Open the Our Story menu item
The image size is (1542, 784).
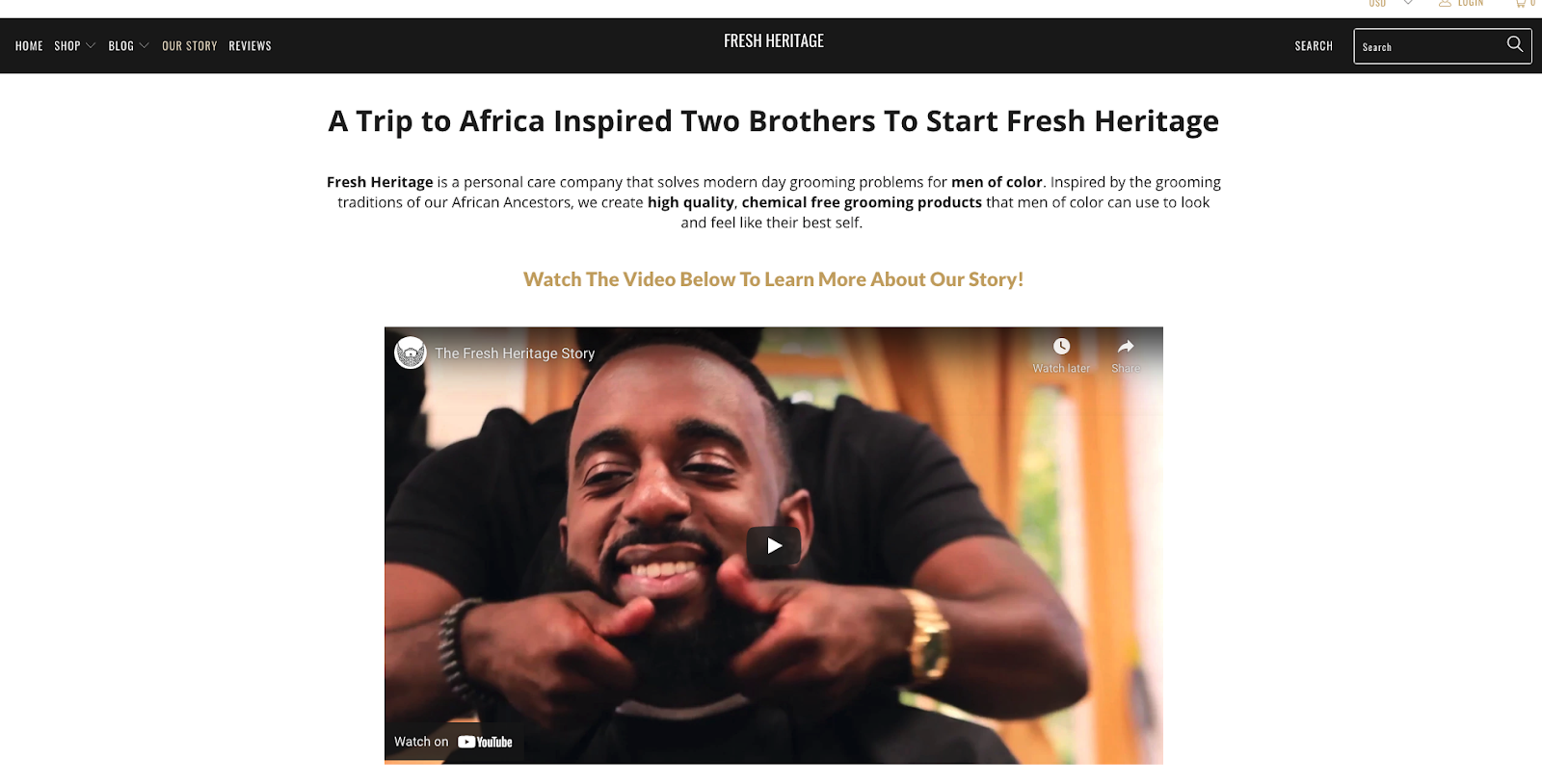(x=190, y=45)
